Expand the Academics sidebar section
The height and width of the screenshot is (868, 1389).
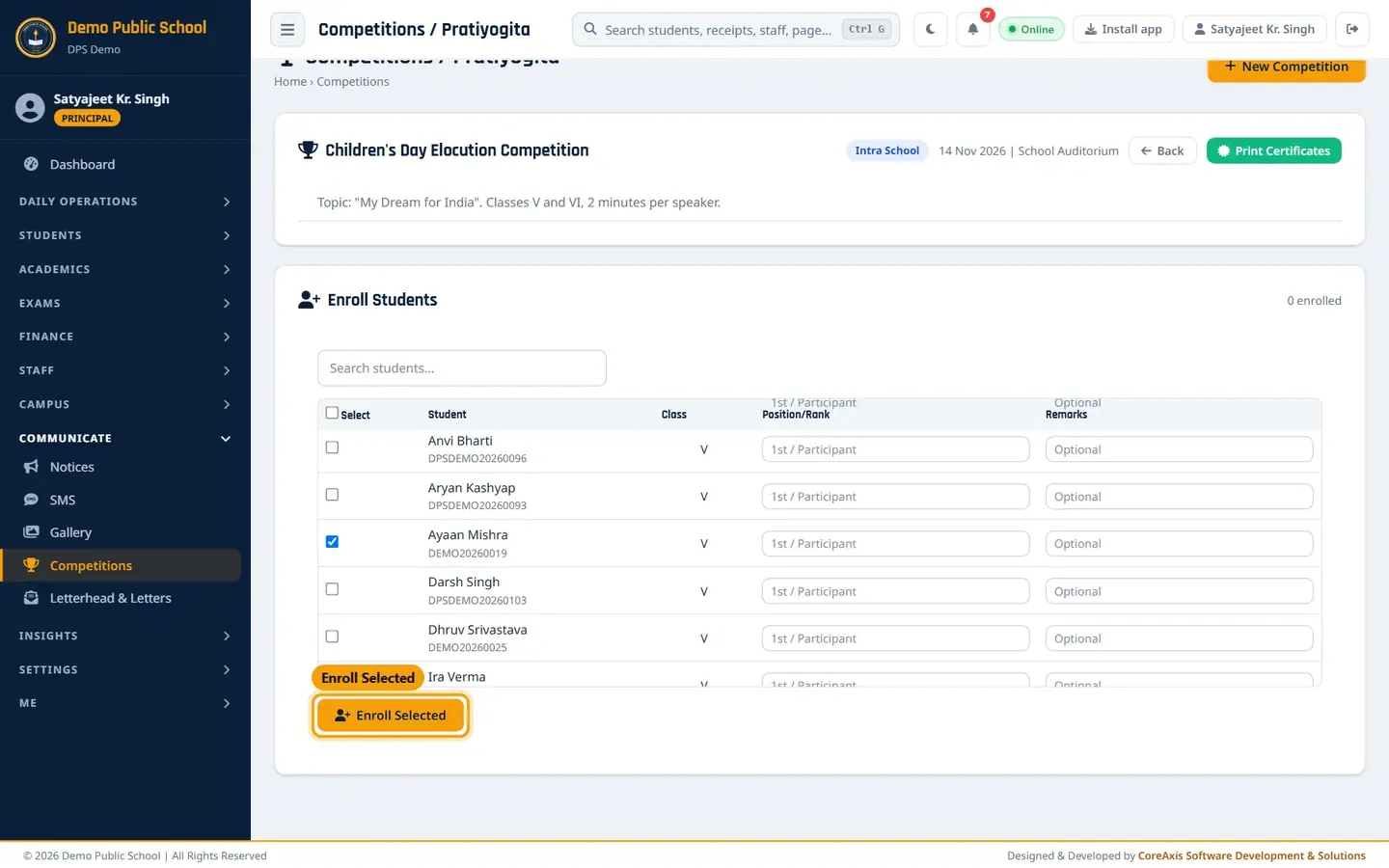[x=125, y=269]
